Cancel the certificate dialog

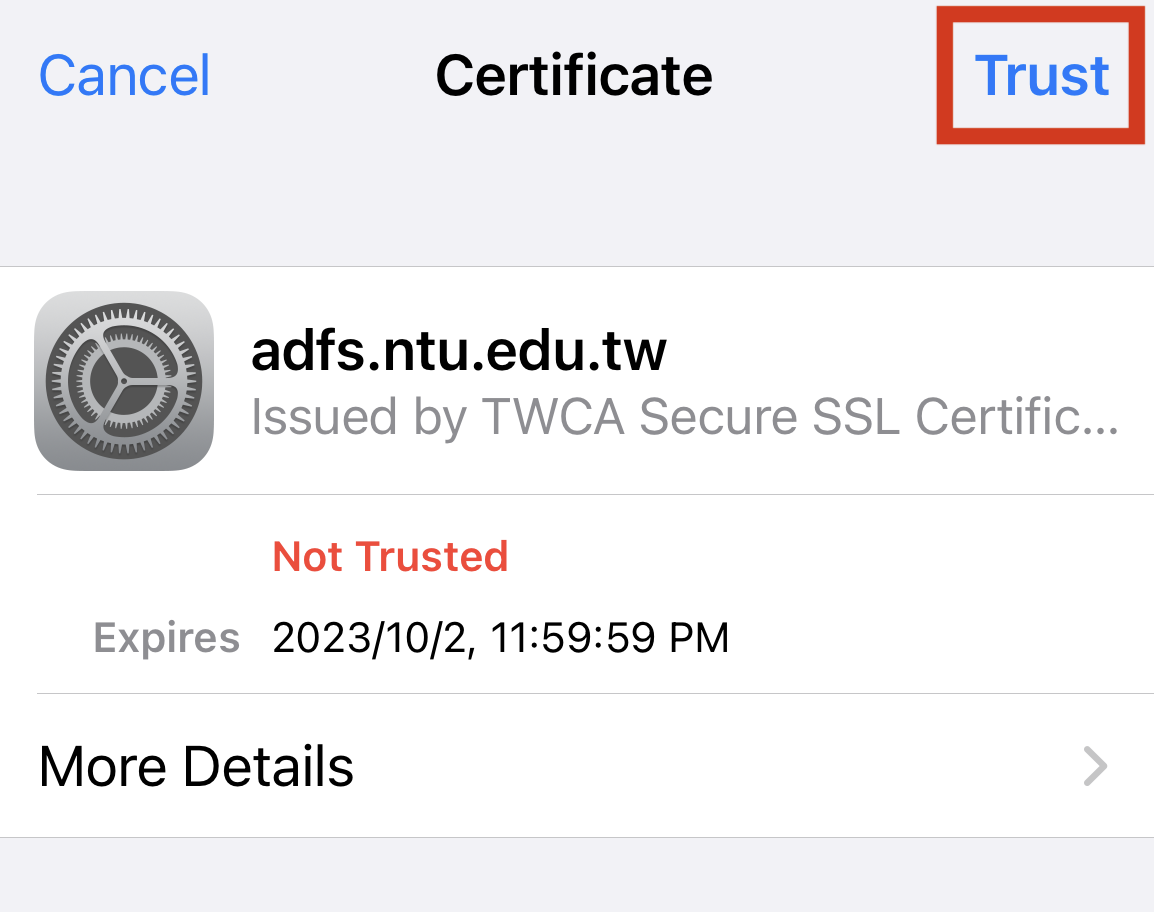[124, 75]
